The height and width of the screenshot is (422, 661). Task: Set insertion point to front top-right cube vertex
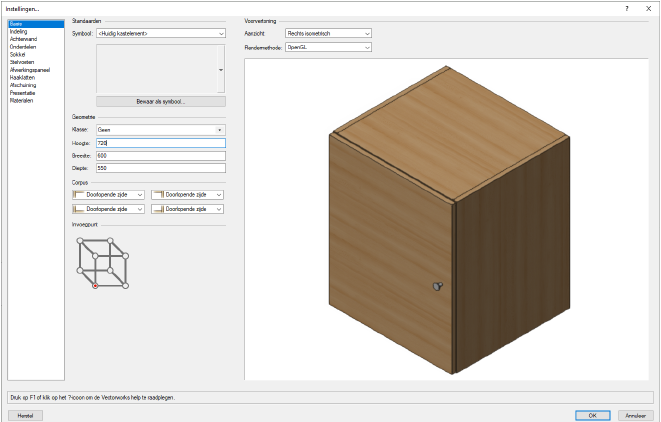click(126, 255)
